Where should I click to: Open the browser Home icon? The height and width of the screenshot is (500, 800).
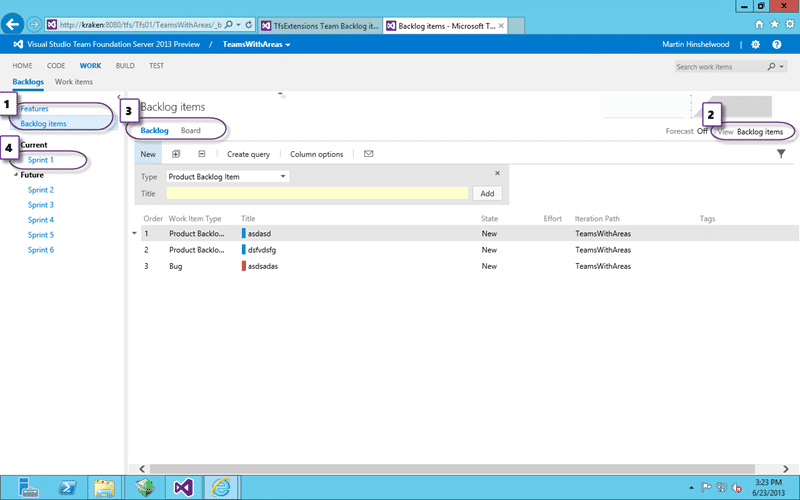point(759,24)
